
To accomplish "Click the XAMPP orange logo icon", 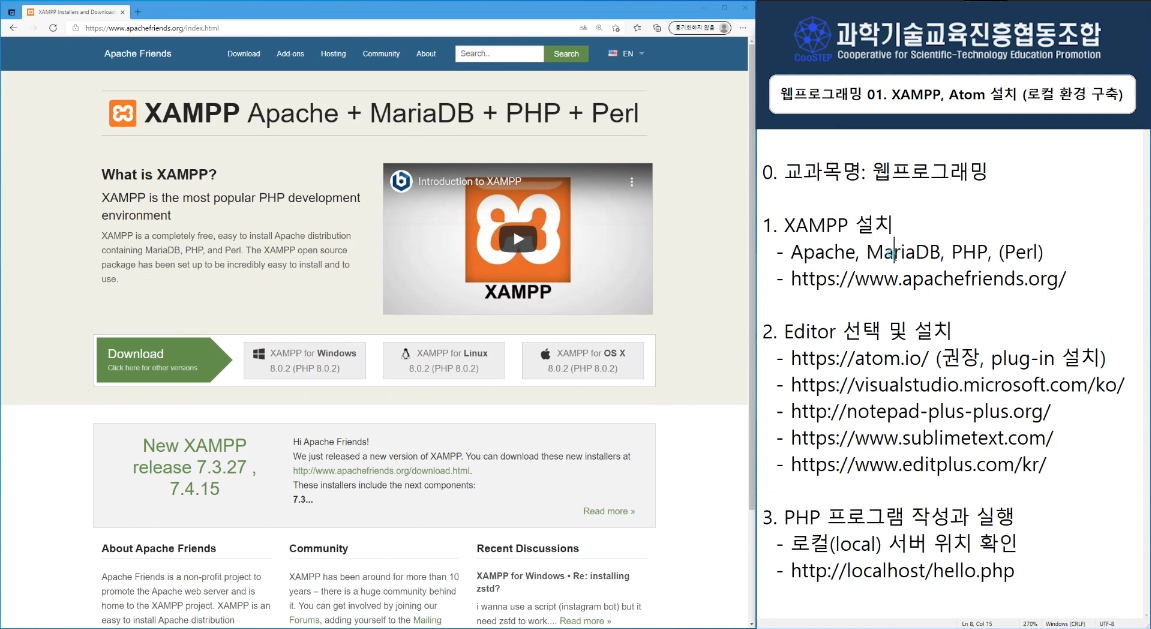I will coord(122,113).
